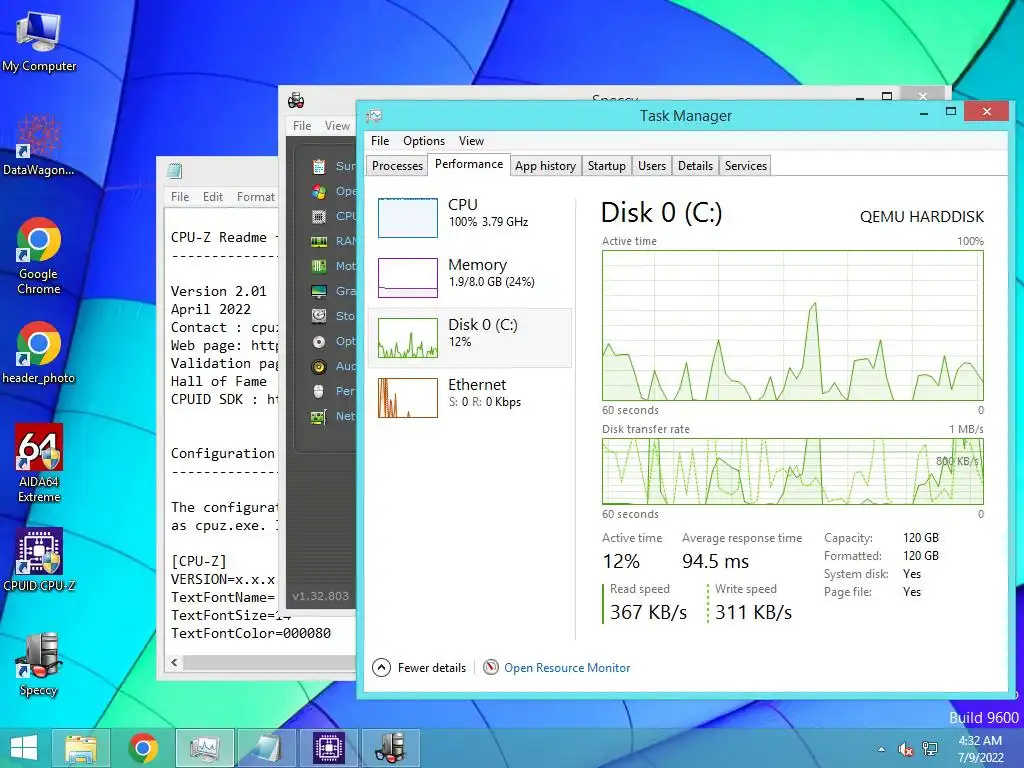
Task: Click the Graphics monitor icon in Speccy
Action: point(319,291)
